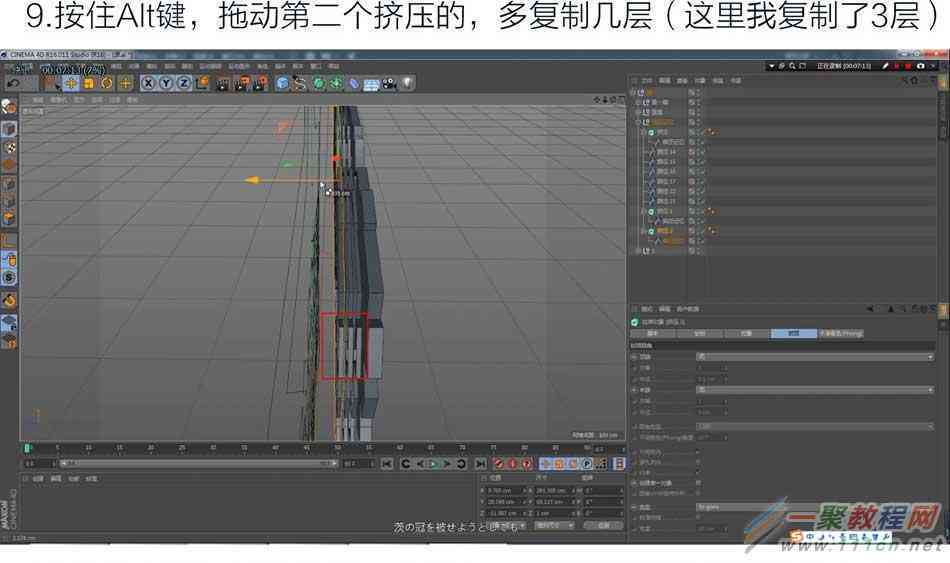
Task: Open the 末端 cap type dropdown
Action: [x=814, y=390]
